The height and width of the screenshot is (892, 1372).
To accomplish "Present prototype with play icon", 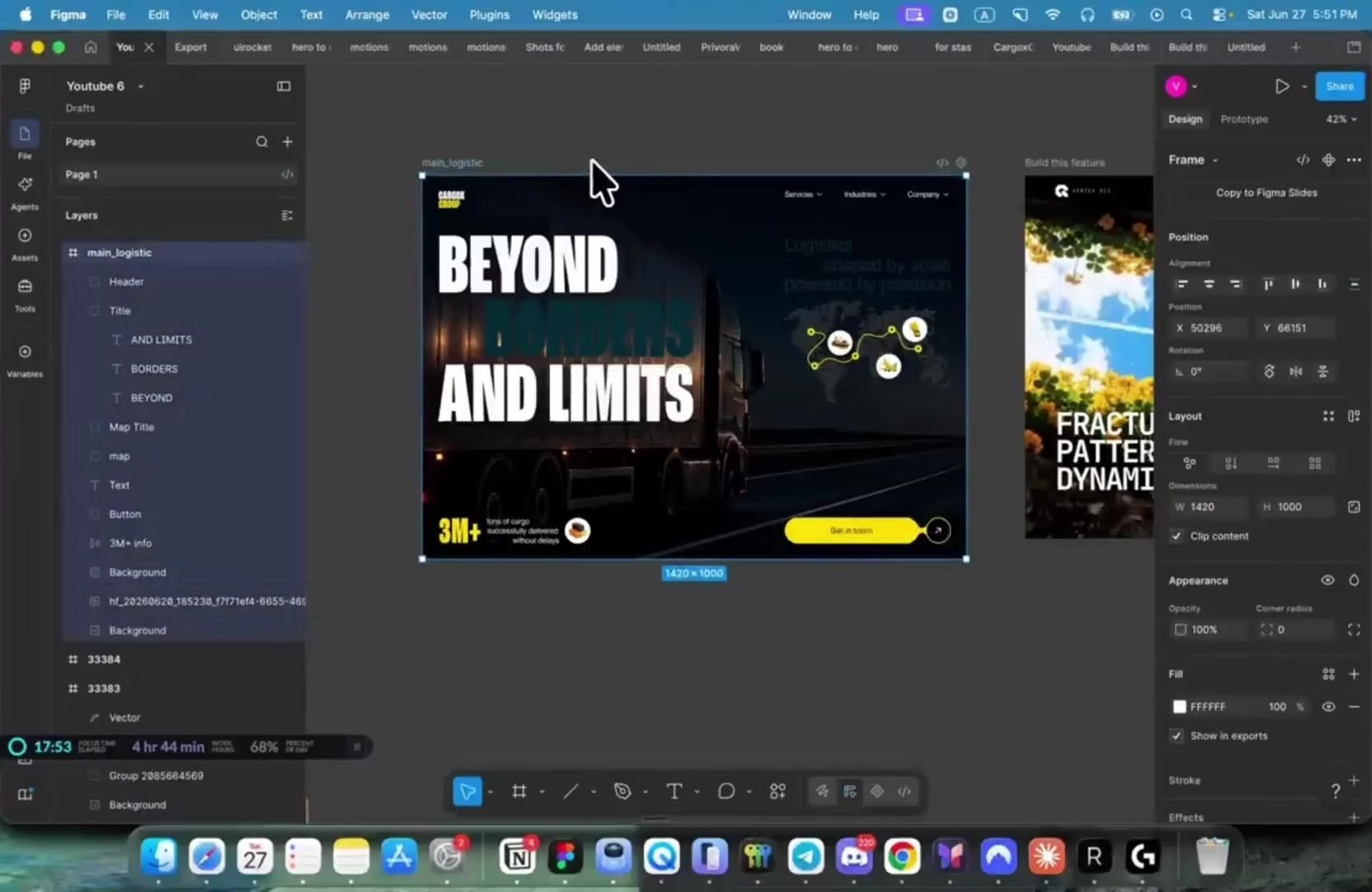I will tap(1282, 86).
